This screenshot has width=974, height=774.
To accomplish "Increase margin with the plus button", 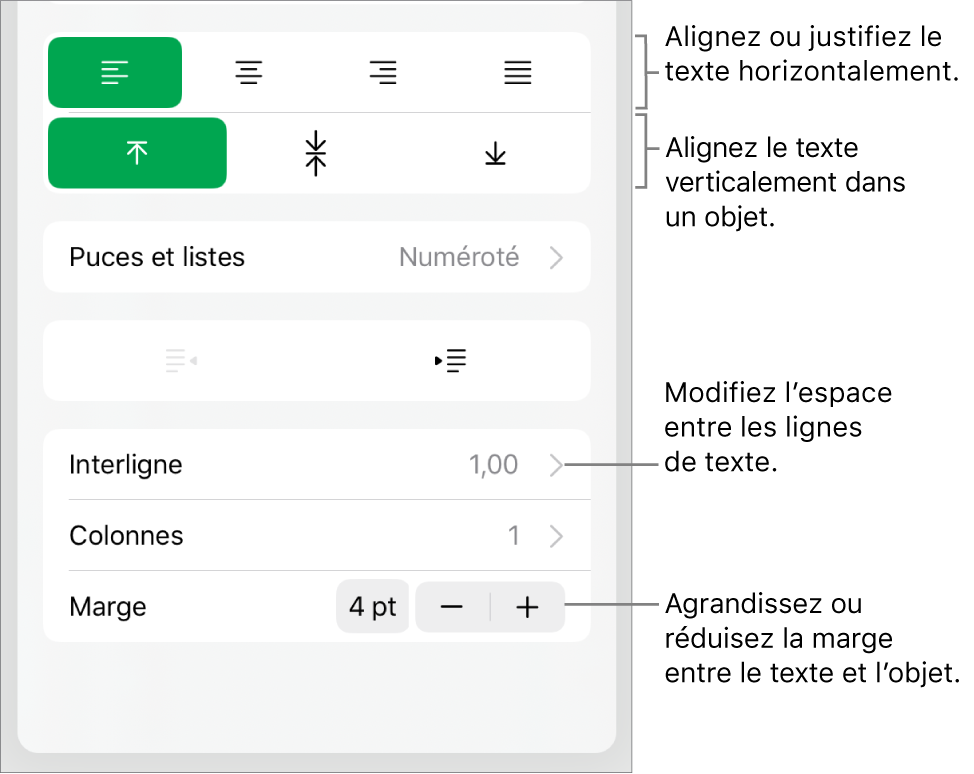I will [527, 607].
